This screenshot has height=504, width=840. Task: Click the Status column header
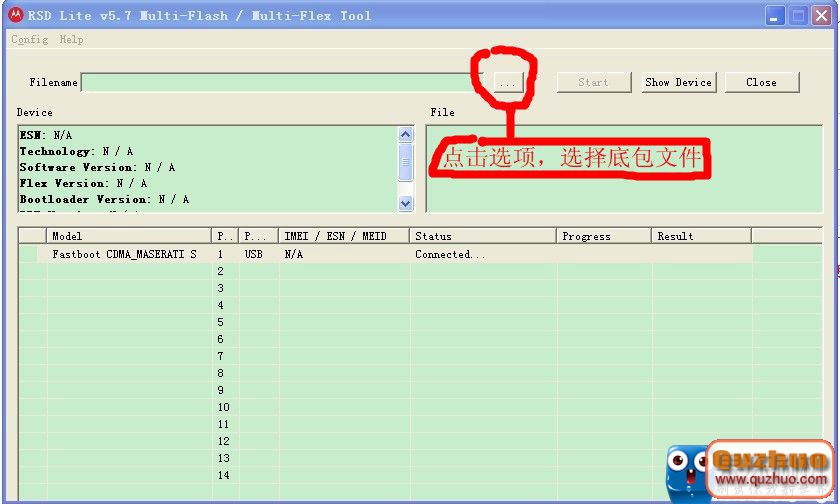tap(483, 236)
